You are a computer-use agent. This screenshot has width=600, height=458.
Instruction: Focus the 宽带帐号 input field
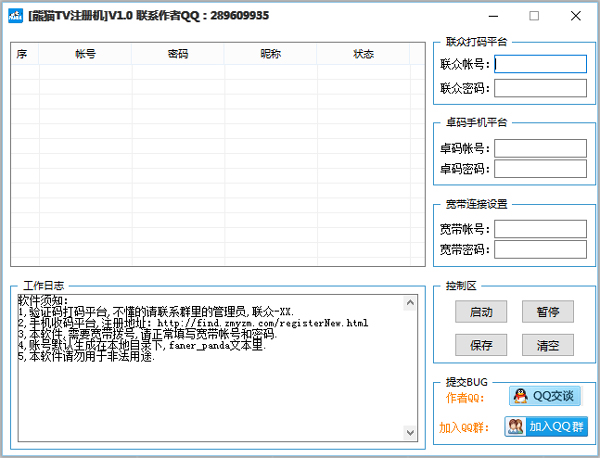click(x=540, y=229)
